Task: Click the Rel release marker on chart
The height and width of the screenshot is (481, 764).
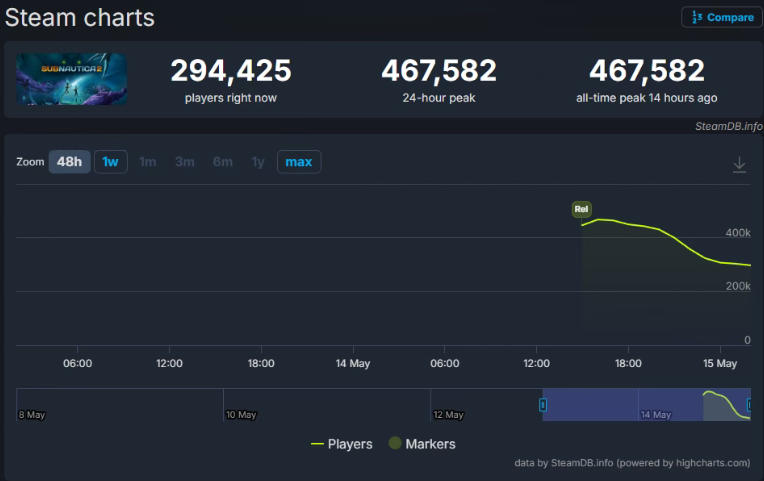Action: pyautogui.click(x=581, y=209)
